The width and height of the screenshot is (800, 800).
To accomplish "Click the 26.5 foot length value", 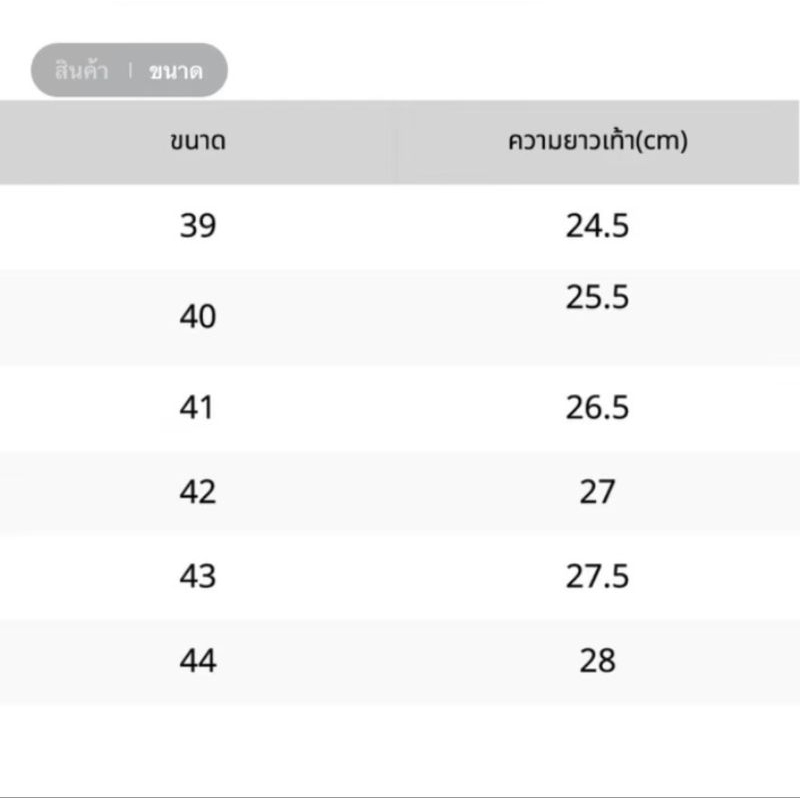I will (x=597, y=407).
